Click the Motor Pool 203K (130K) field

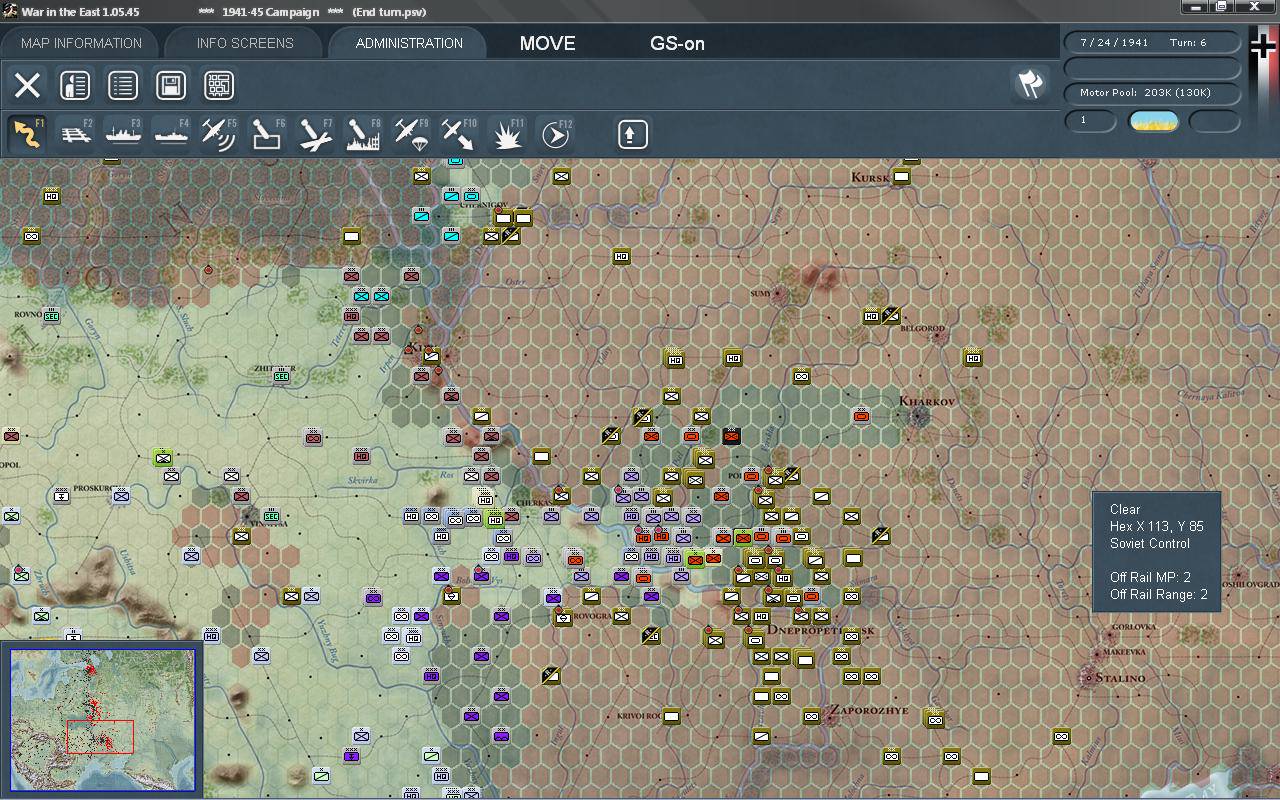pyautogui.click(x=1152, y=93)
